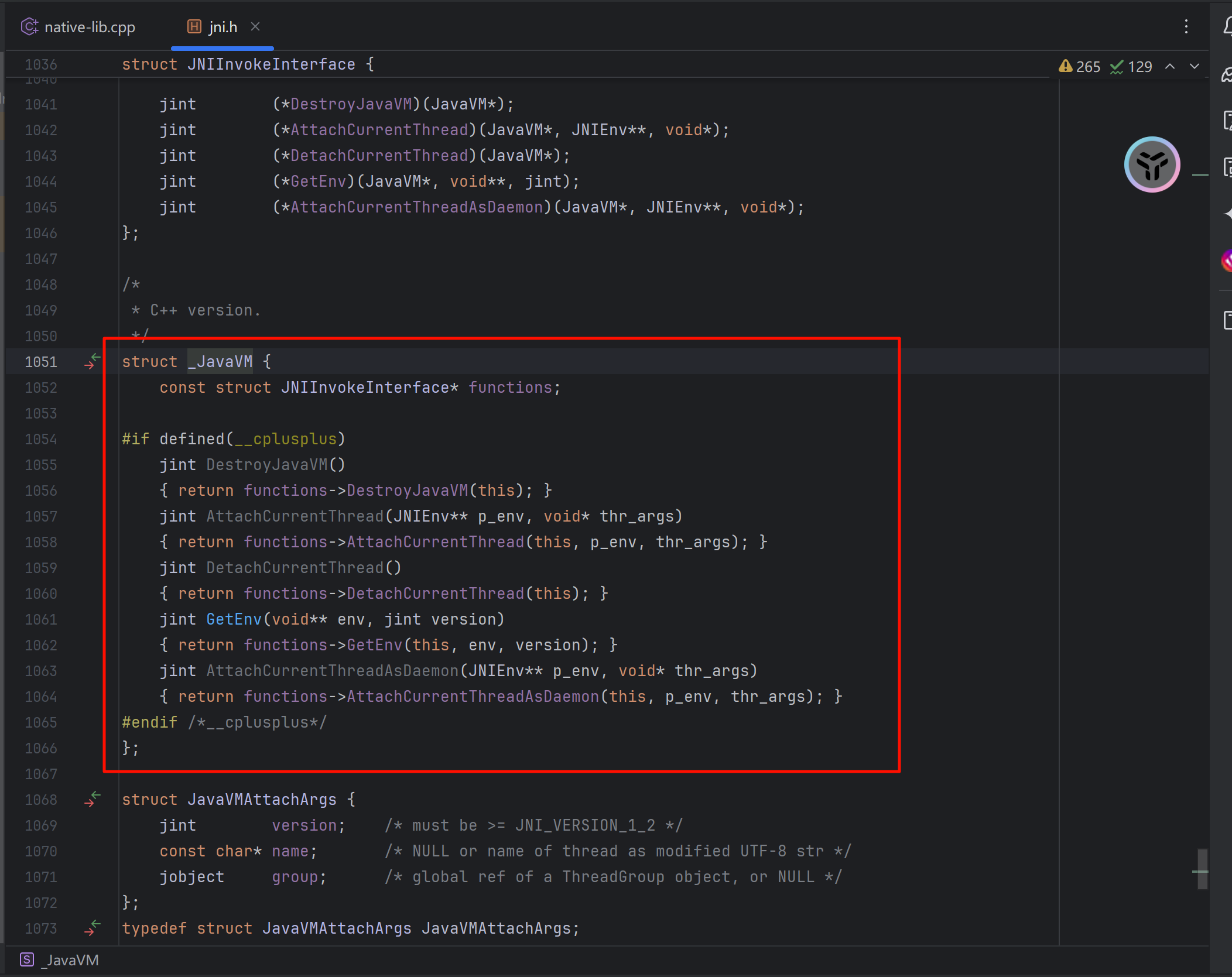Select the jni.h editor tab

coord(223,27)
